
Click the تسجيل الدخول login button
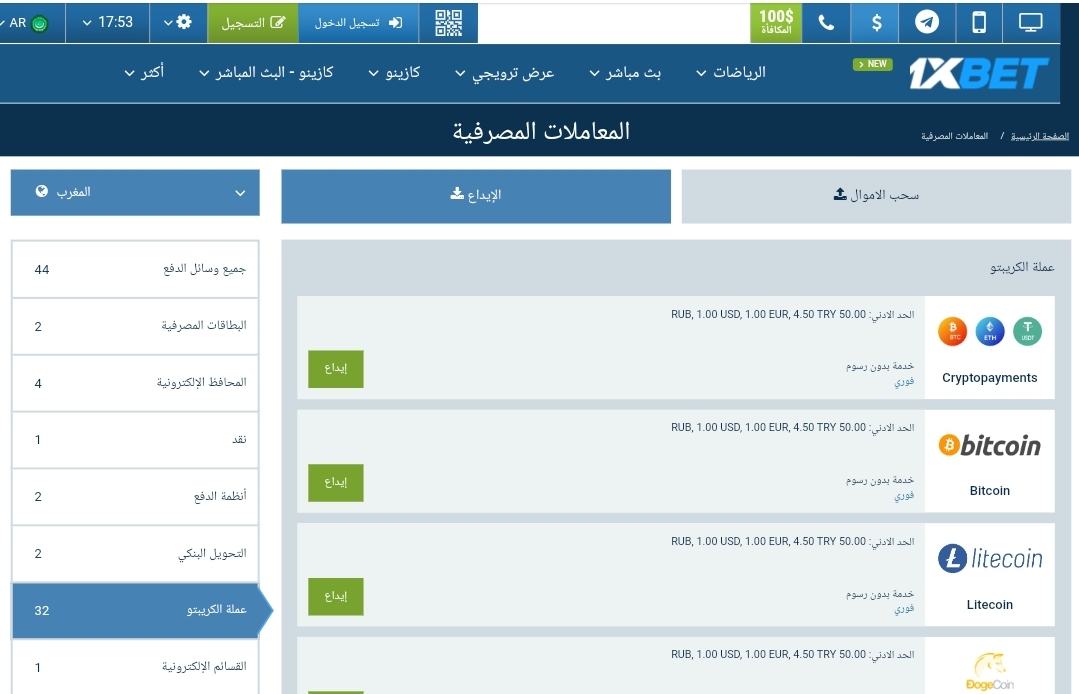[358, 23]
